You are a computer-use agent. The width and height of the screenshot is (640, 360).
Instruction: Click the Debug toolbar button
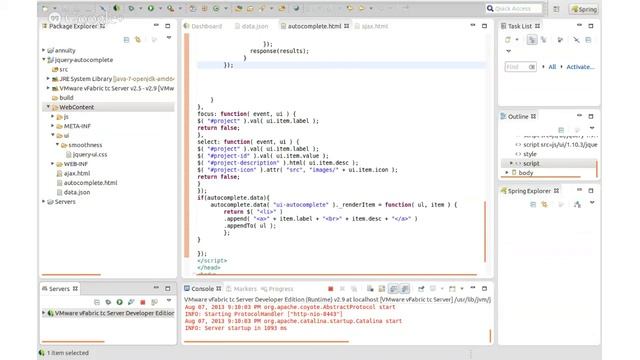[x=131, y=8]
